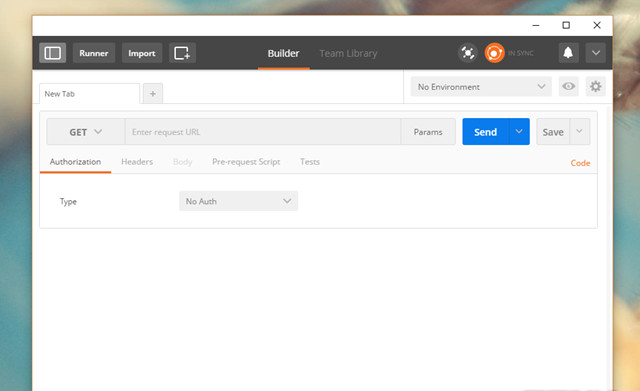The height and width of the screenshot is (391, 640).
Task: Close the Postman window
Action: [x=597, y=25]
